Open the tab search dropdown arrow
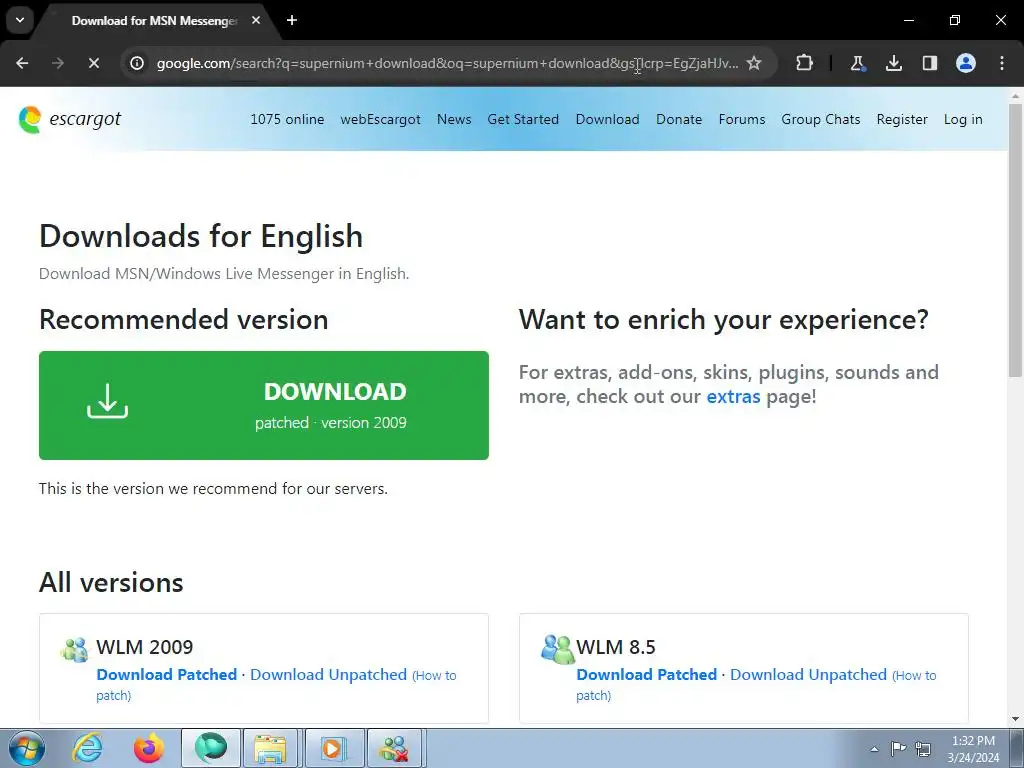This screenshot has height=768, width=1024. pyautogui.click(x=20, y=20)
